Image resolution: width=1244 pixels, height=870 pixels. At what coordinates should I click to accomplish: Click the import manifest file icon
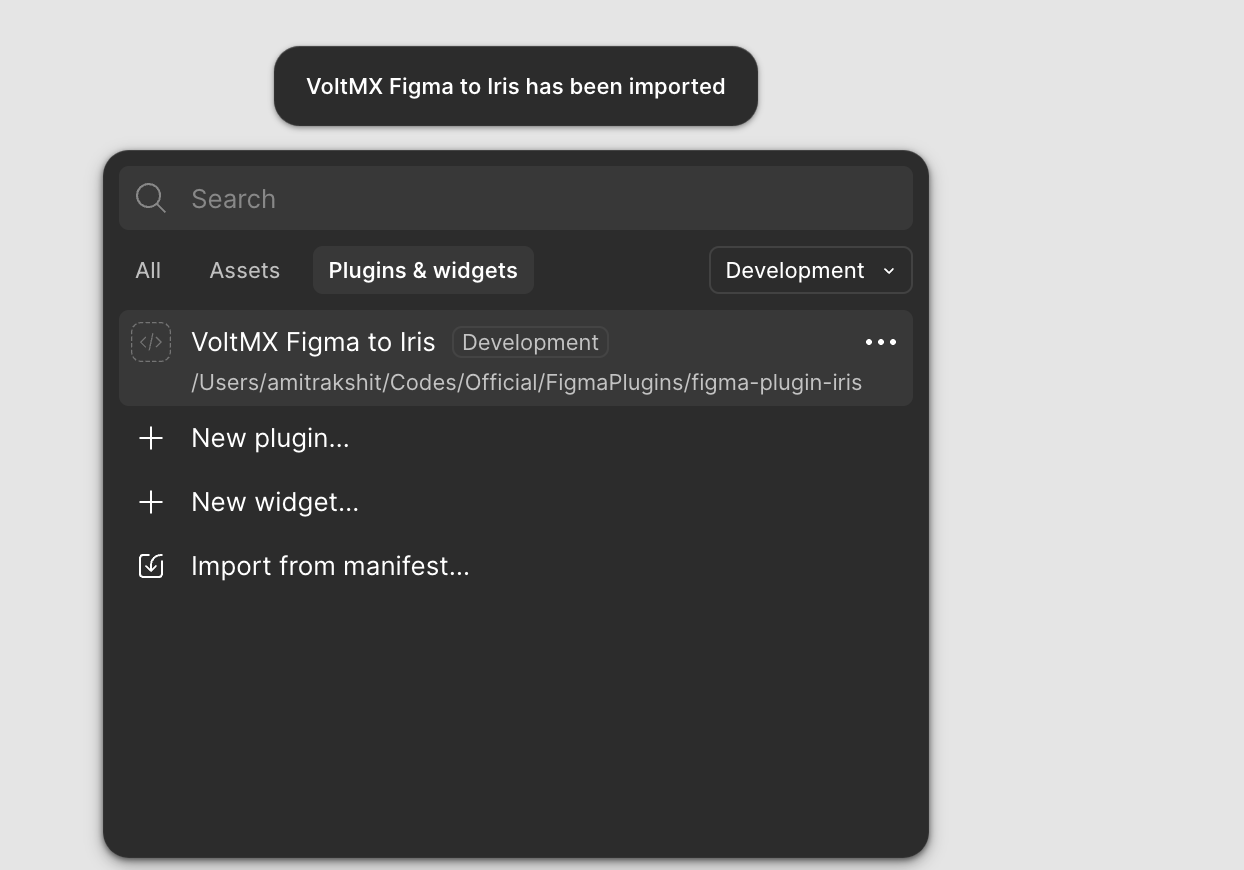pyautogui.click(x=151, y=566)
